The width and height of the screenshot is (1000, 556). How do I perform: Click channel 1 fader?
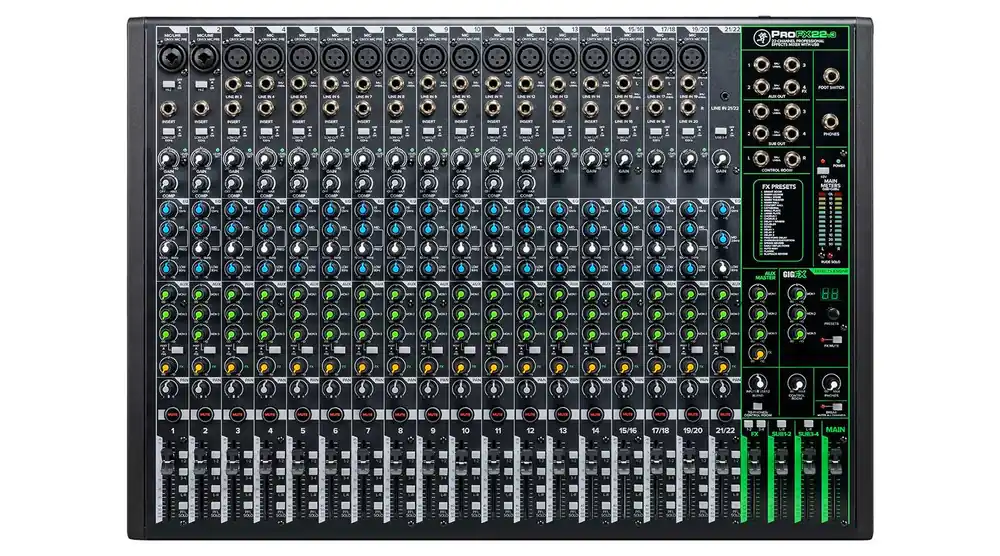(x=167, y=460)
